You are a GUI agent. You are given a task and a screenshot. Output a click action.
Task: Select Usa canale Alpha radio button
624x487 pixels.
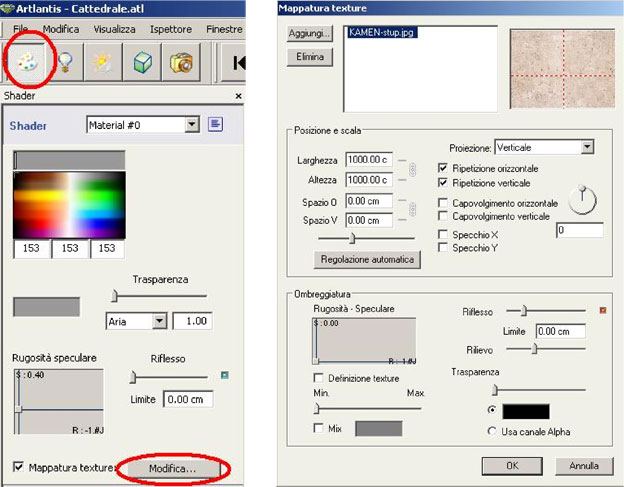click(x=491, y=431)
